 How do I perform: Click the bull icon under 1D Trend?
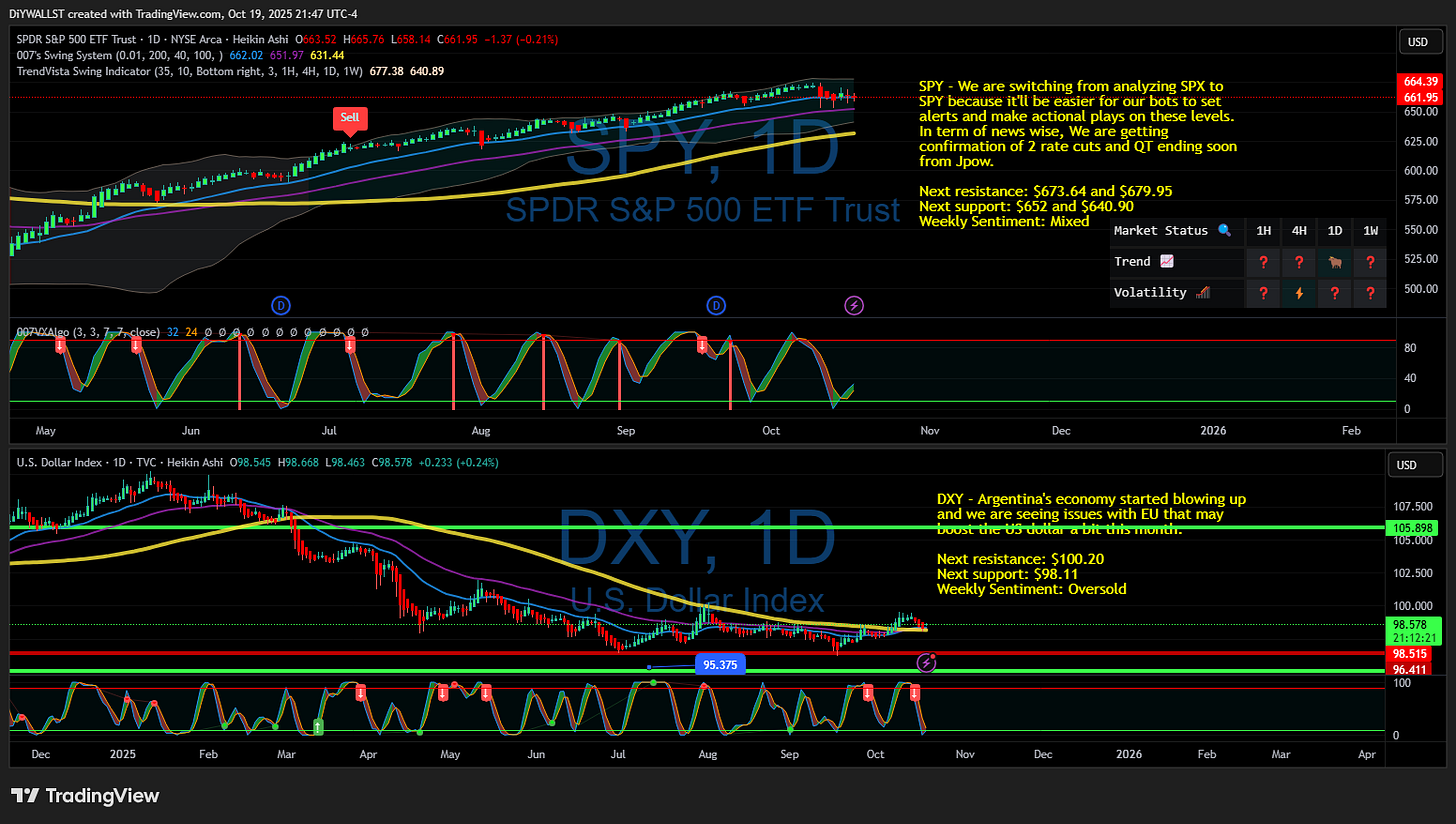(1334, 262)
